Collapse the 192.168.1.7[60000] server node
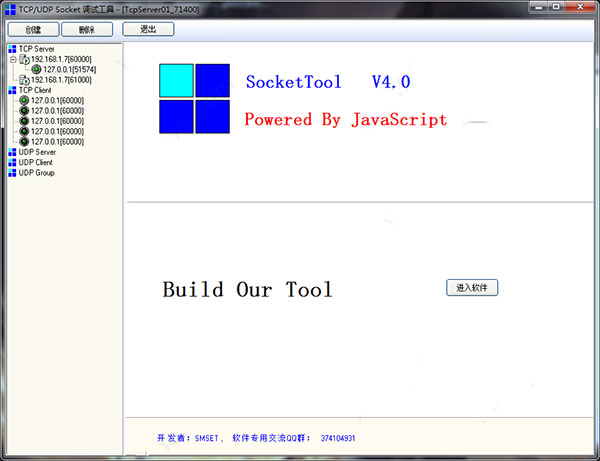Screen dimensions: 600x461 (x=13, y=59)
